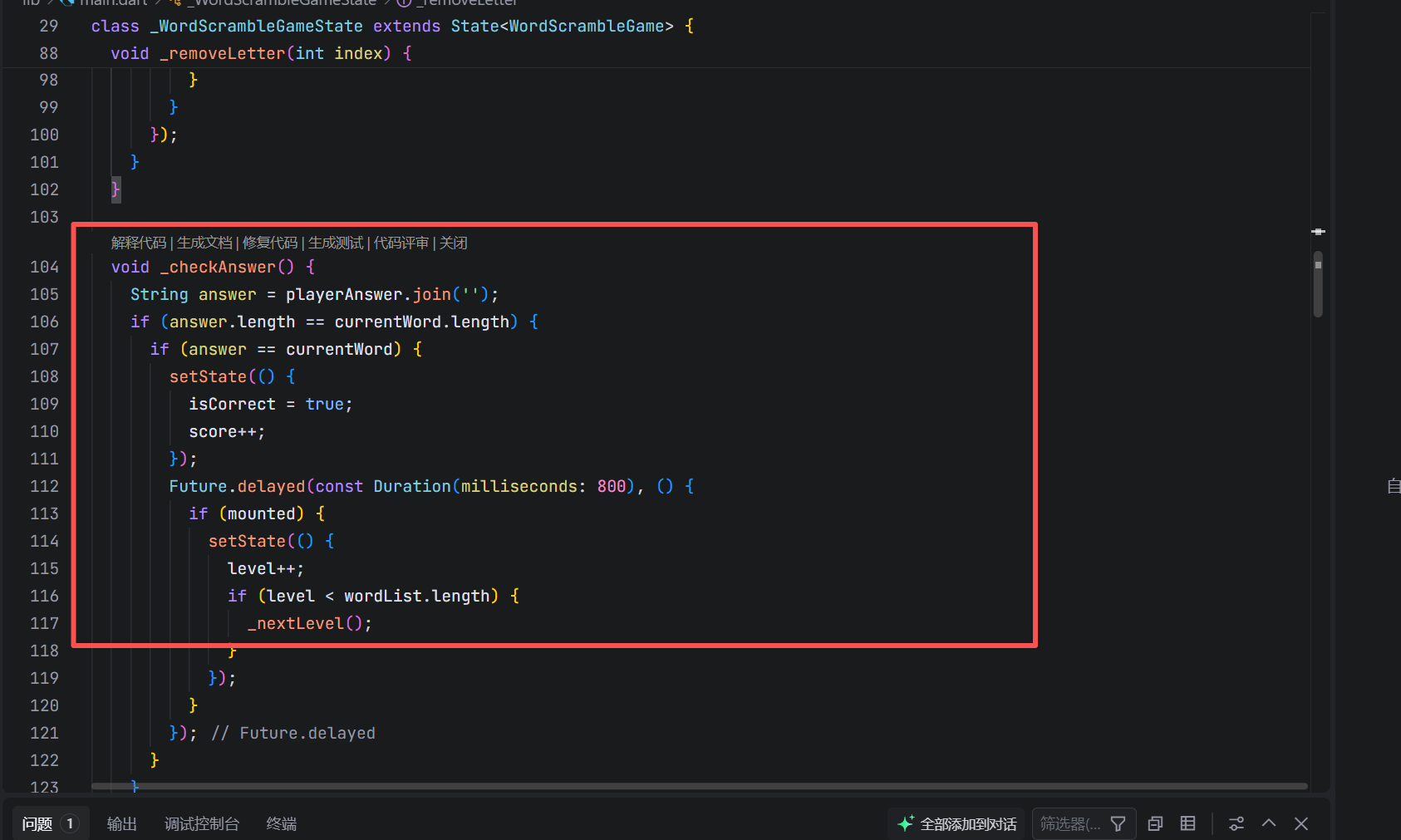Click sticky line class _WordScrambleGameState

coord(392,26)
